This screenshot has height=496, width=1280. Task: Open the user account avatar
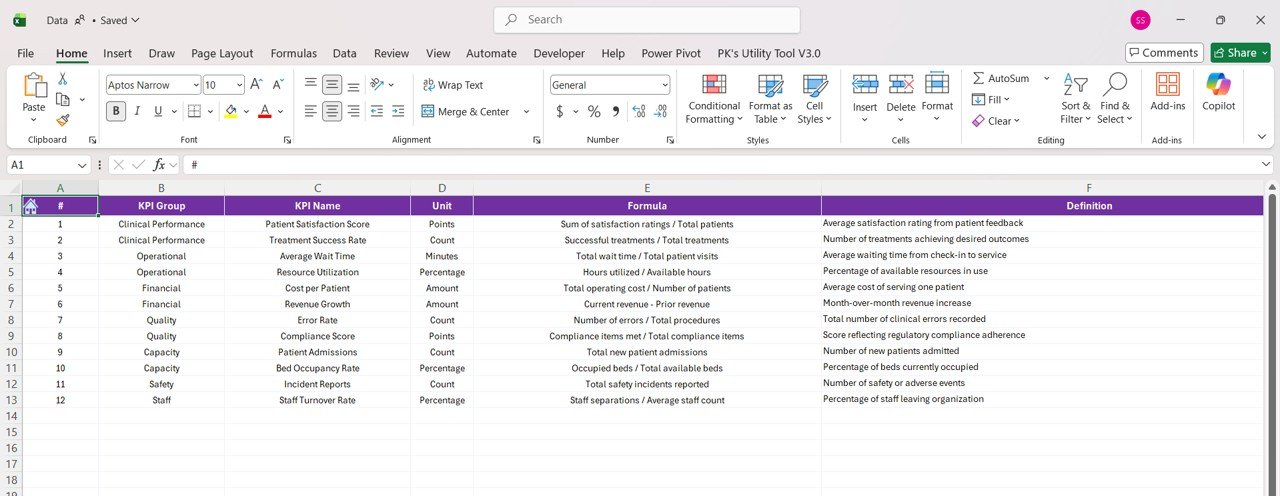1140,20
